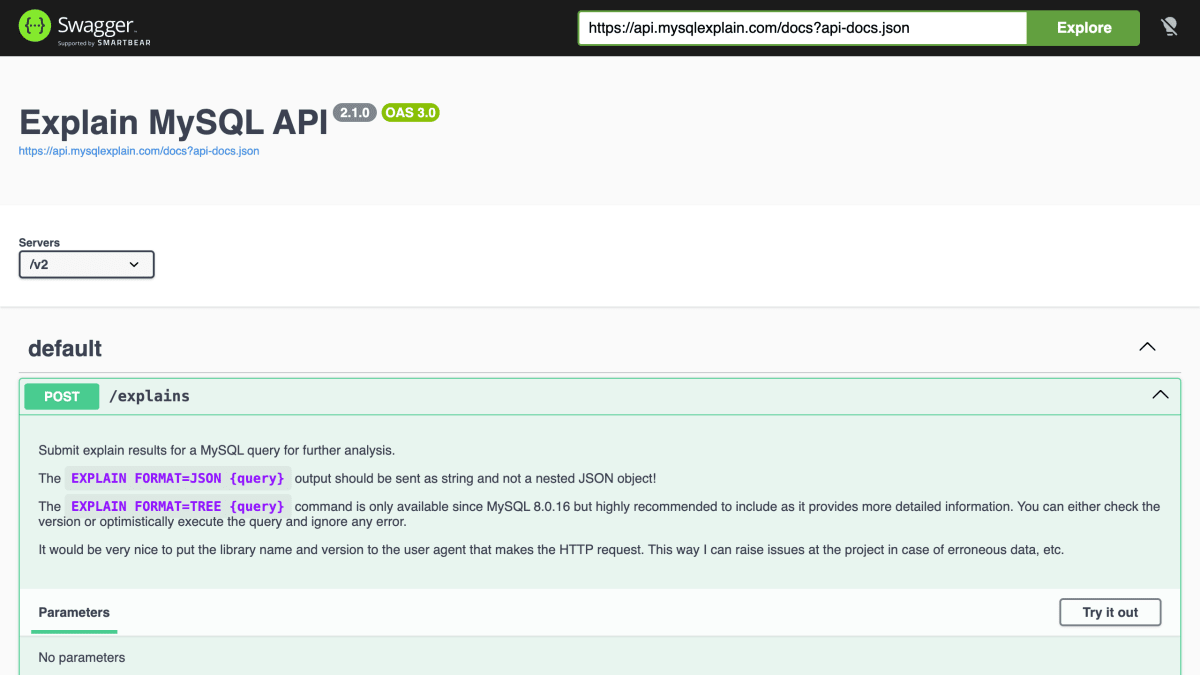
Task: Click the lightbulb extension icon in header
Action: (x=1168, y=27)
